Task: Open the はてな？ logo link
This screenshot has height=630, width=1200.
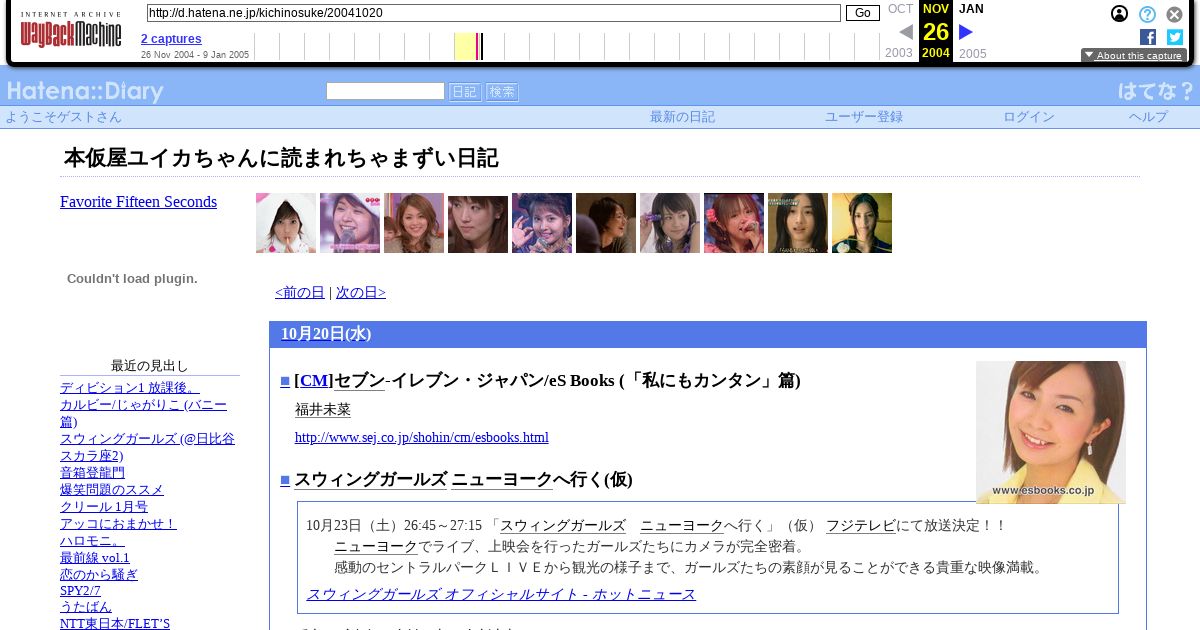Action: [x=1156, y=91]
